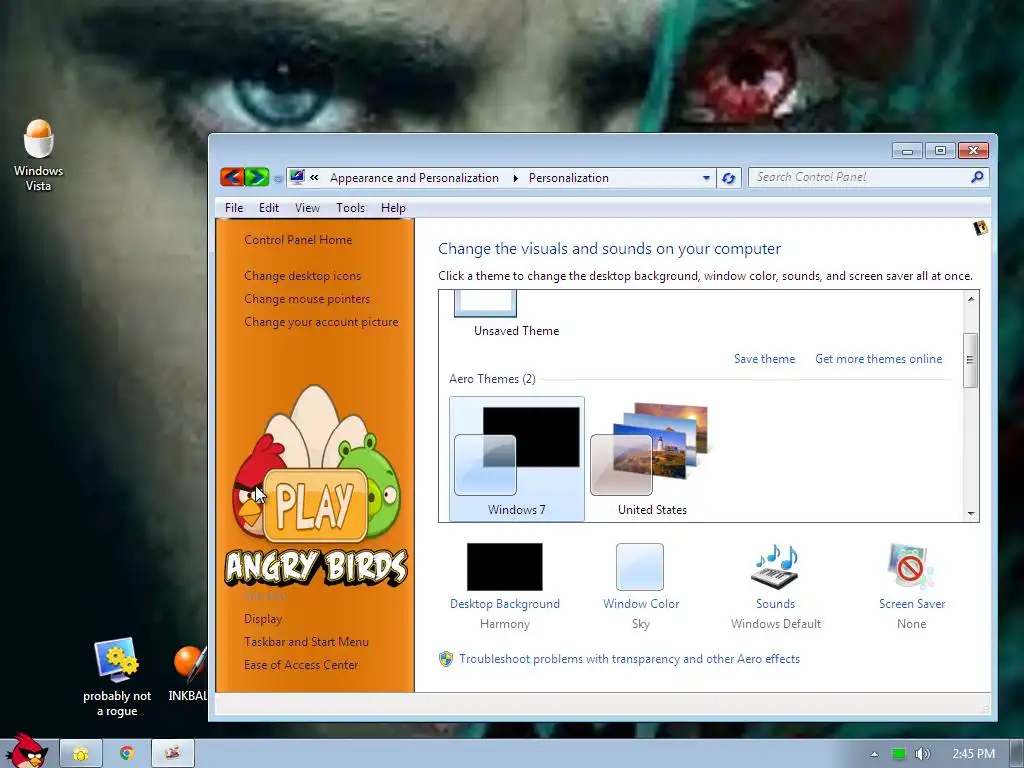The image size is (1024, 768).
Task: Click the volume speaker tray icon
Action: 922,754
